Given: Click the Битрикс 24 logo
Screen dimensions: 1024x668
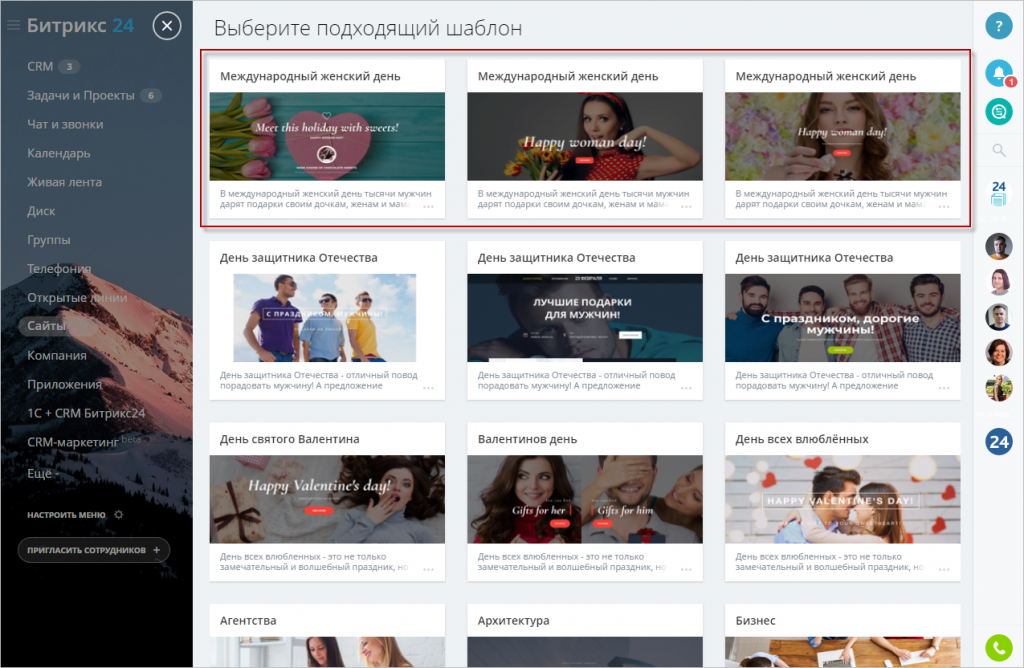Looking at the screenshot, I should (x=80, y=25).
